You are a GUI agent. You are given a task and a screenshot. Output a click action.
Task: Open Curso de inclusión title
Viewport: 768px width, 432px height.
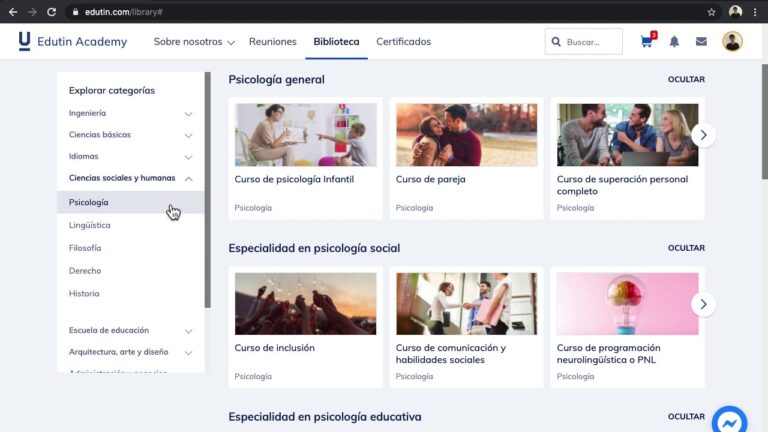click(x=274, y=348)
